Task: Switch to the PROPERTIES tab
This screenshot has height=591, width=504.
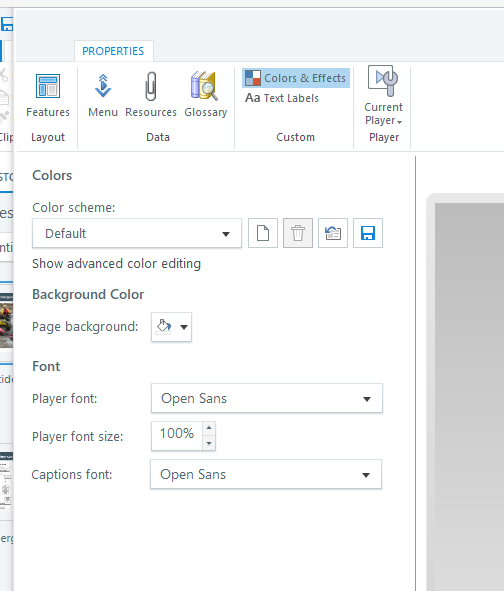Action: pos(113,51)
